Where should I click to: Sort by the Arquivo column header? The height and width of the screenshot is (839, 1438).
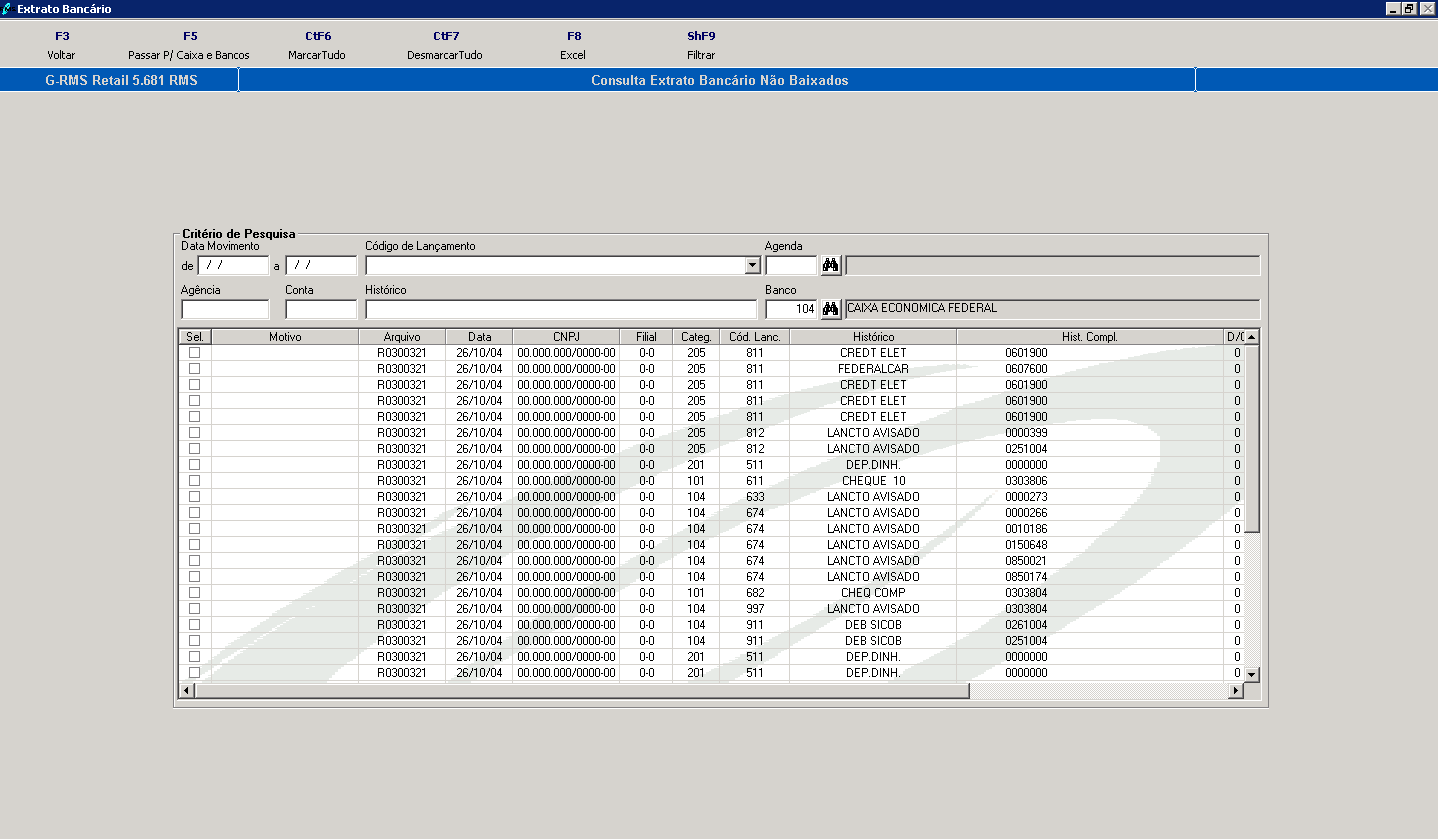point(402,337)
